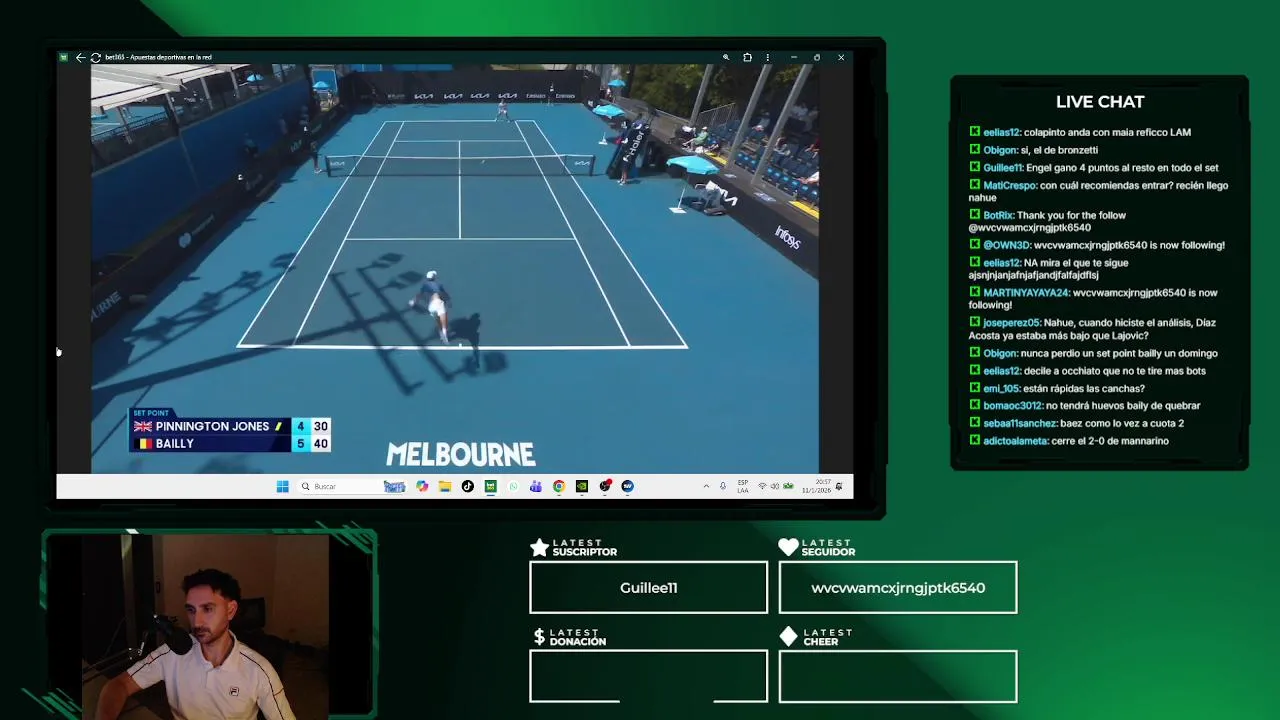Open notifications bell in system tray

coord(839,486)
